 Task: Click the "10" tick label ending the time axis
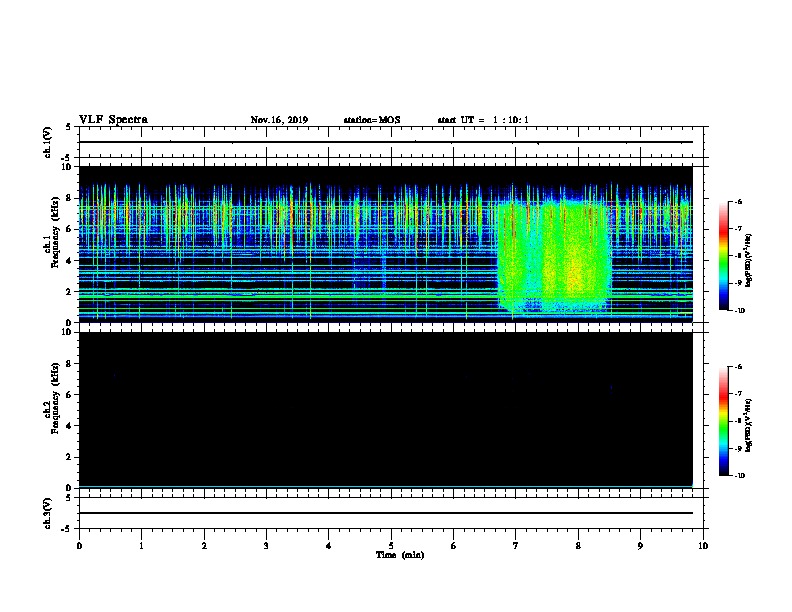703,546
